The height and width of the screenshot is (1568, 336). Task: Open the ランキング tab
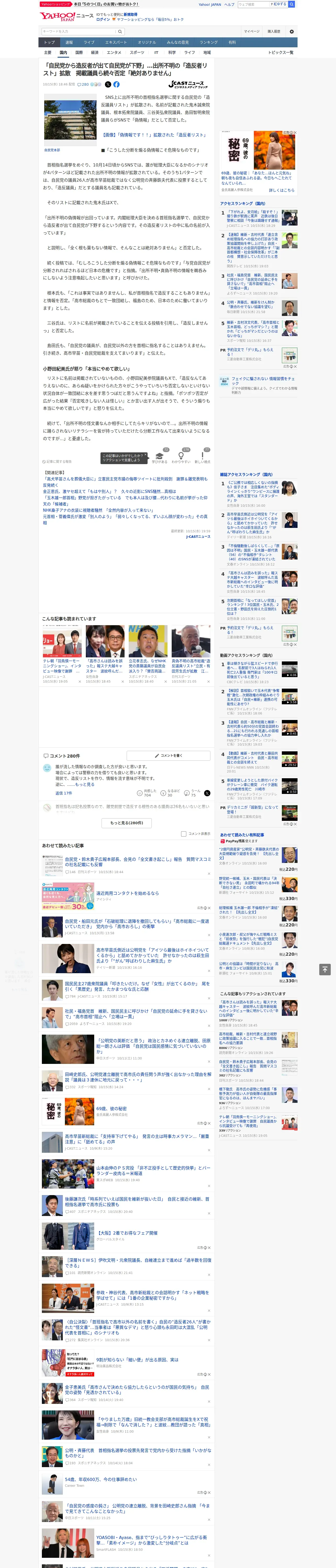(209, 43)
